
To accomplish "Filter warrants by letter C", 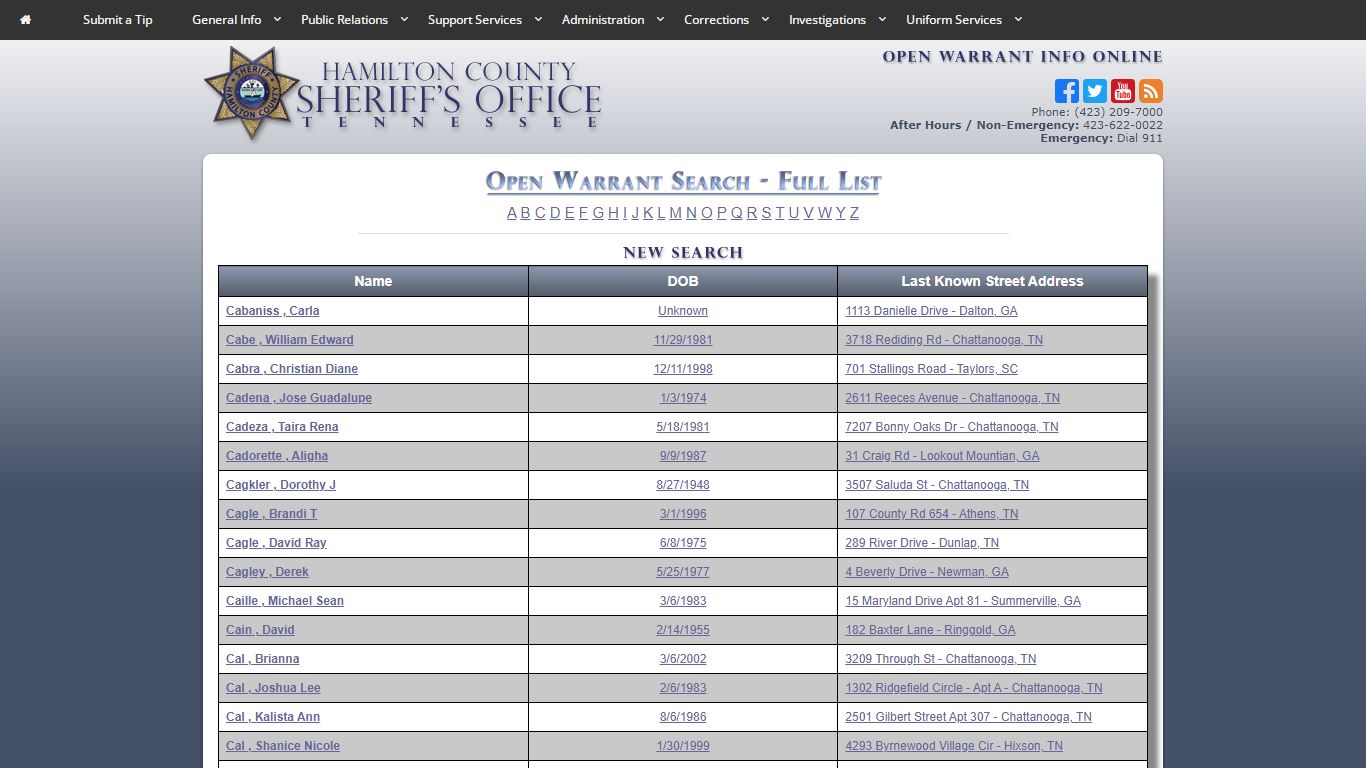I will (540, 213).
